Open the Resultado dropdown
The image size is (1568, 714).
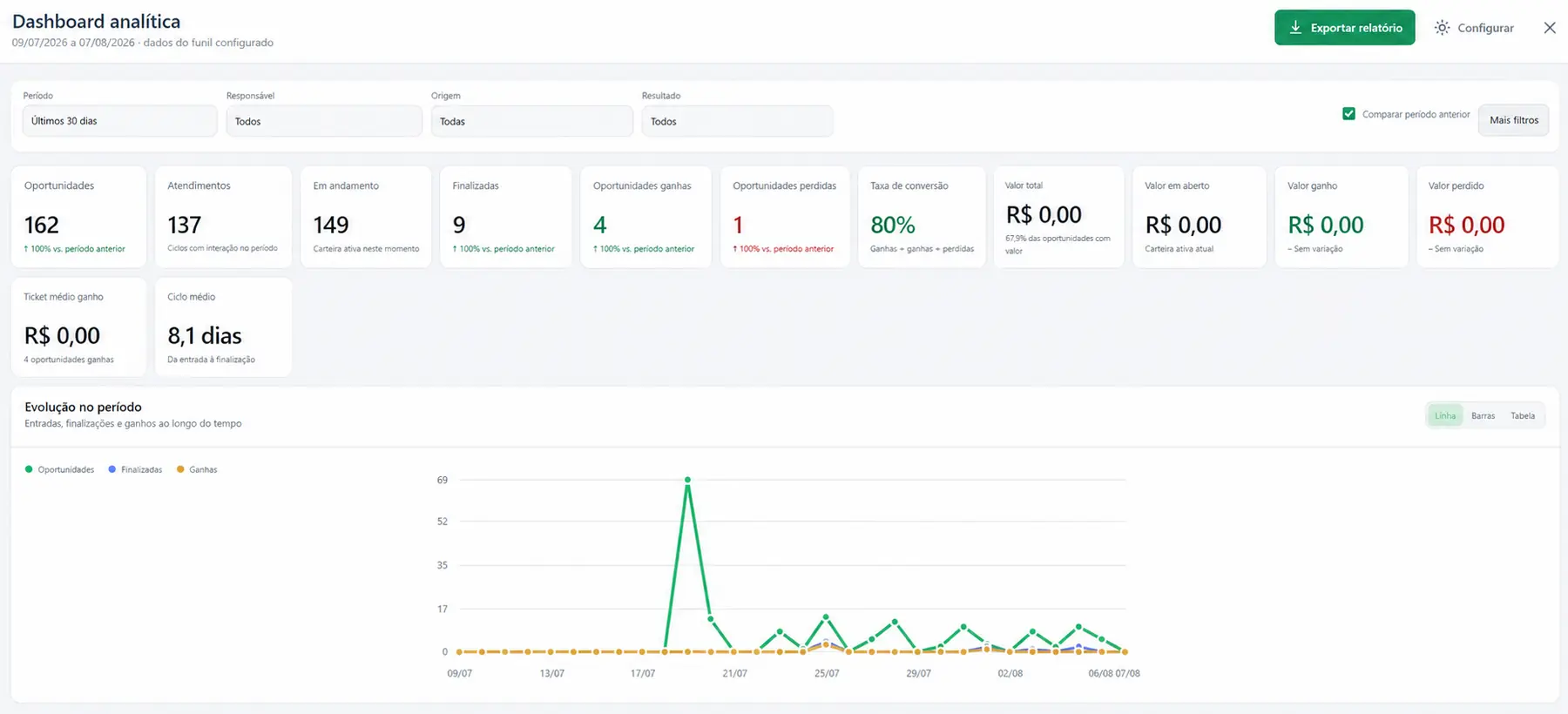(x=737, y=121)
